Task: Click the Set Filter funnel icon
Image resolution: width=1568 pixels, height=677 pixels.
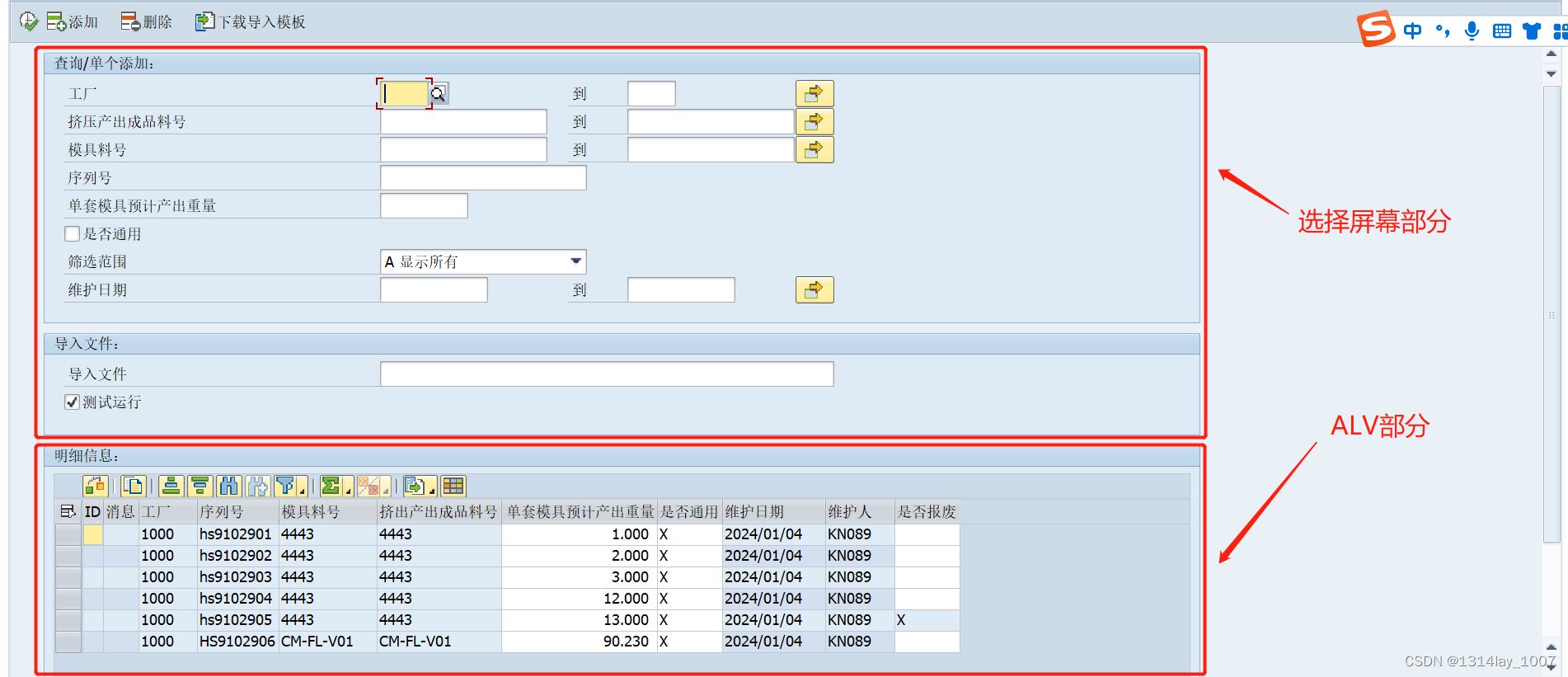Action: (285, 487)
